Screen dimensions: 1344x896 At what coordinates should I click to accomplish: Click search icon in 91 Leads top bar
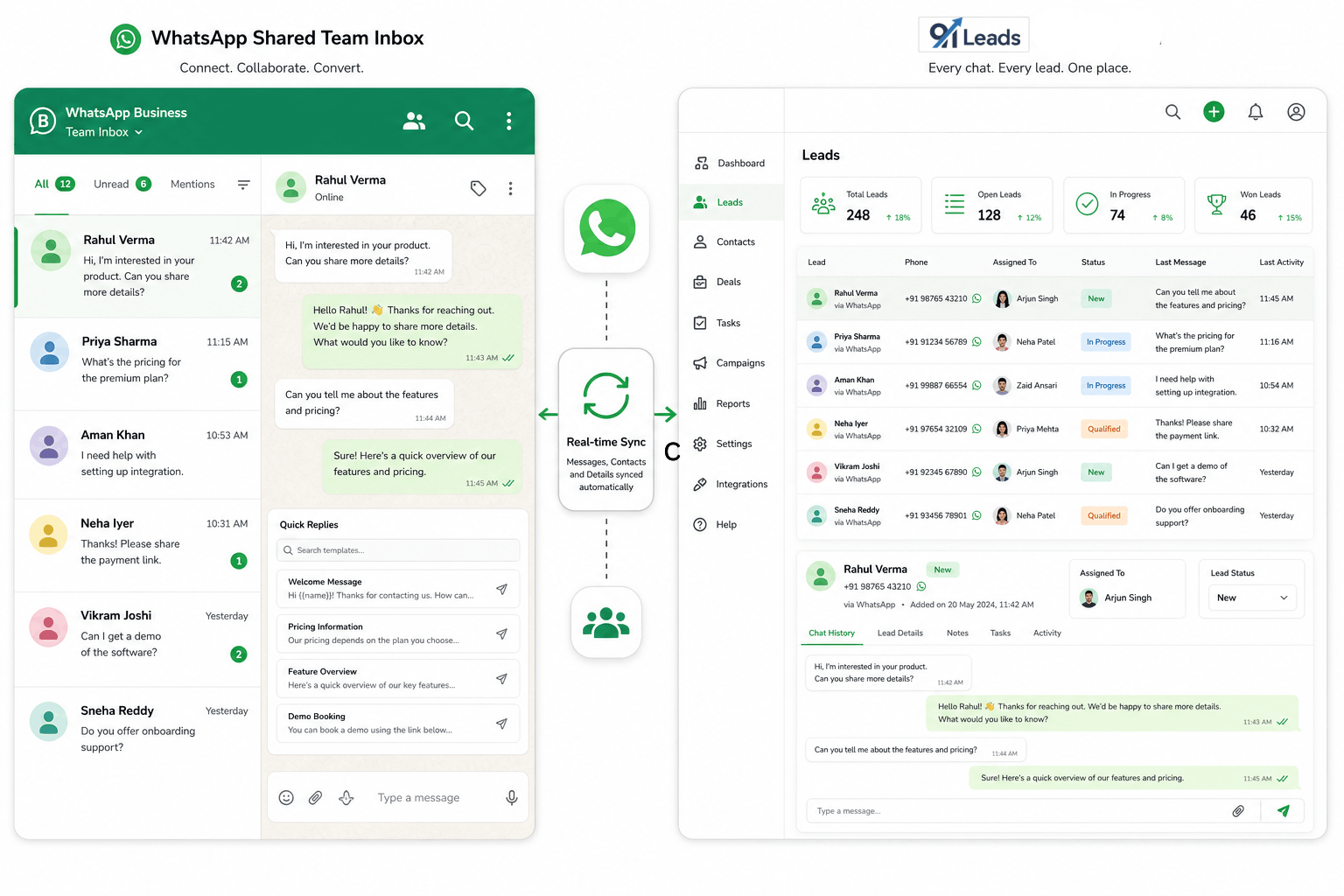pos(1172,112)
